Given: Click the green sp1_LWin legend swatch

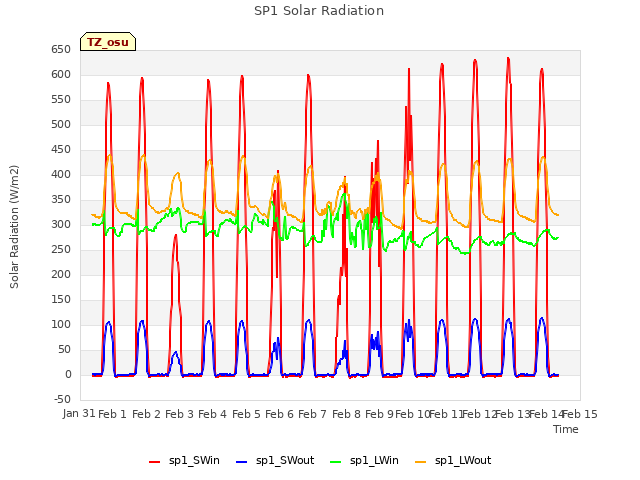Looking at the screenshot, I should pos(336,462).
